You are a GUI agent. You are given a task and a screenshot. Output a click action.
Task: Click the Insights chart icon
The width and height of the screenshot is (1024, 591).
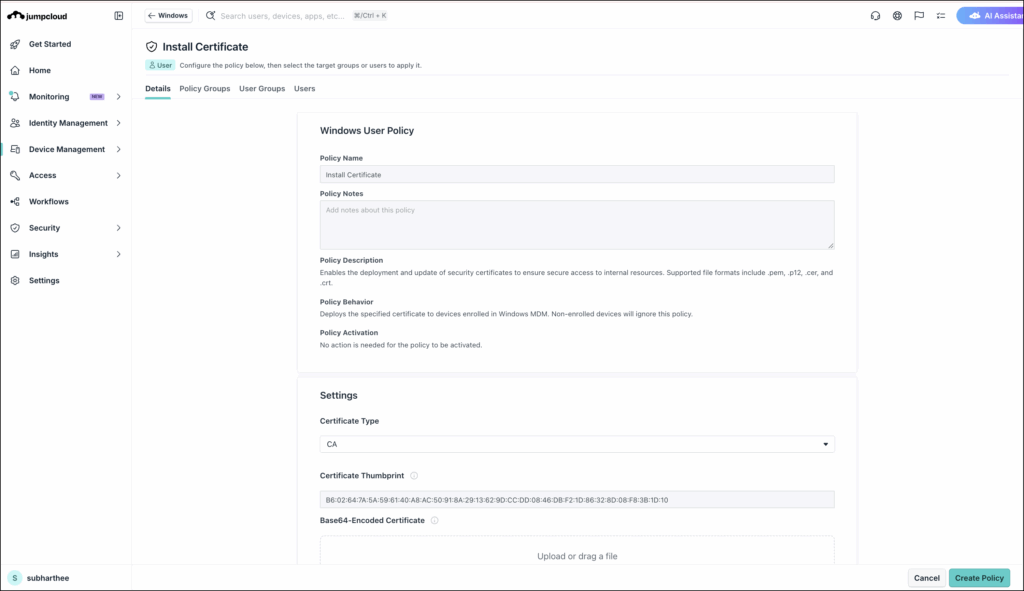click(15, 254)
